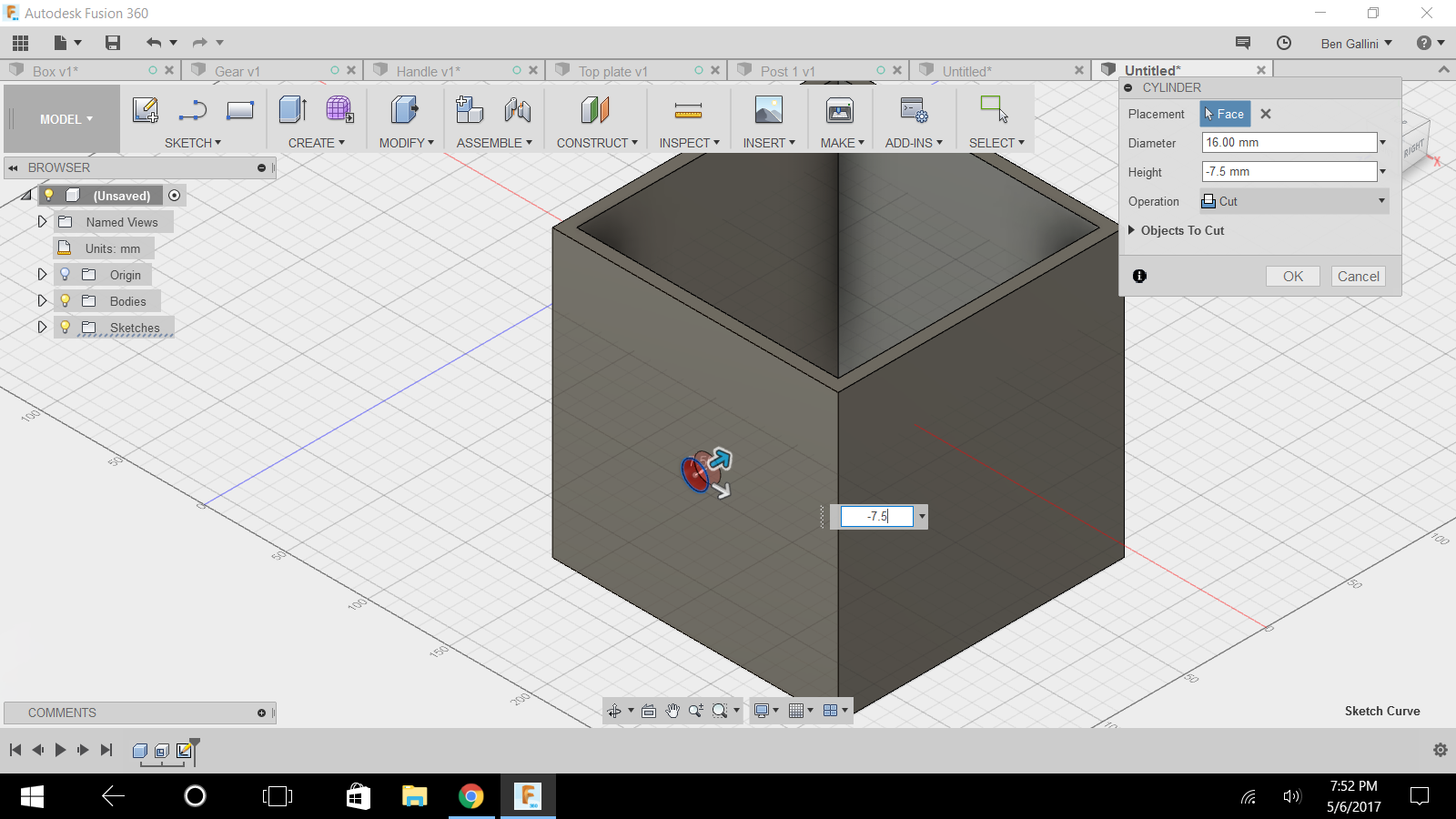Open the data panel grid icon

point(20,43)
